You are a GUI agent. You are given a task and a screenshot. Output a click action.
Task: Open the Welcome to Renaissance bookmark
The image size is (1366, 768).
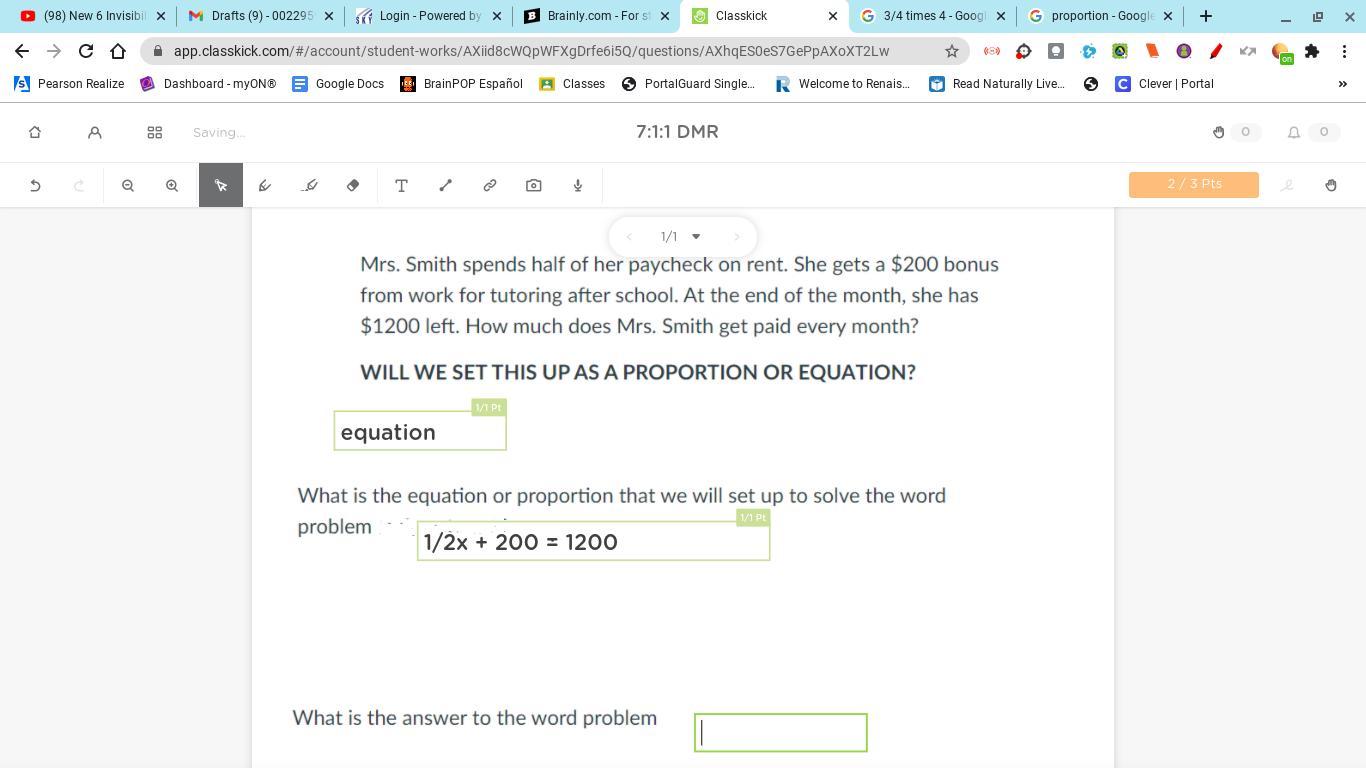[x=843, y=84]
